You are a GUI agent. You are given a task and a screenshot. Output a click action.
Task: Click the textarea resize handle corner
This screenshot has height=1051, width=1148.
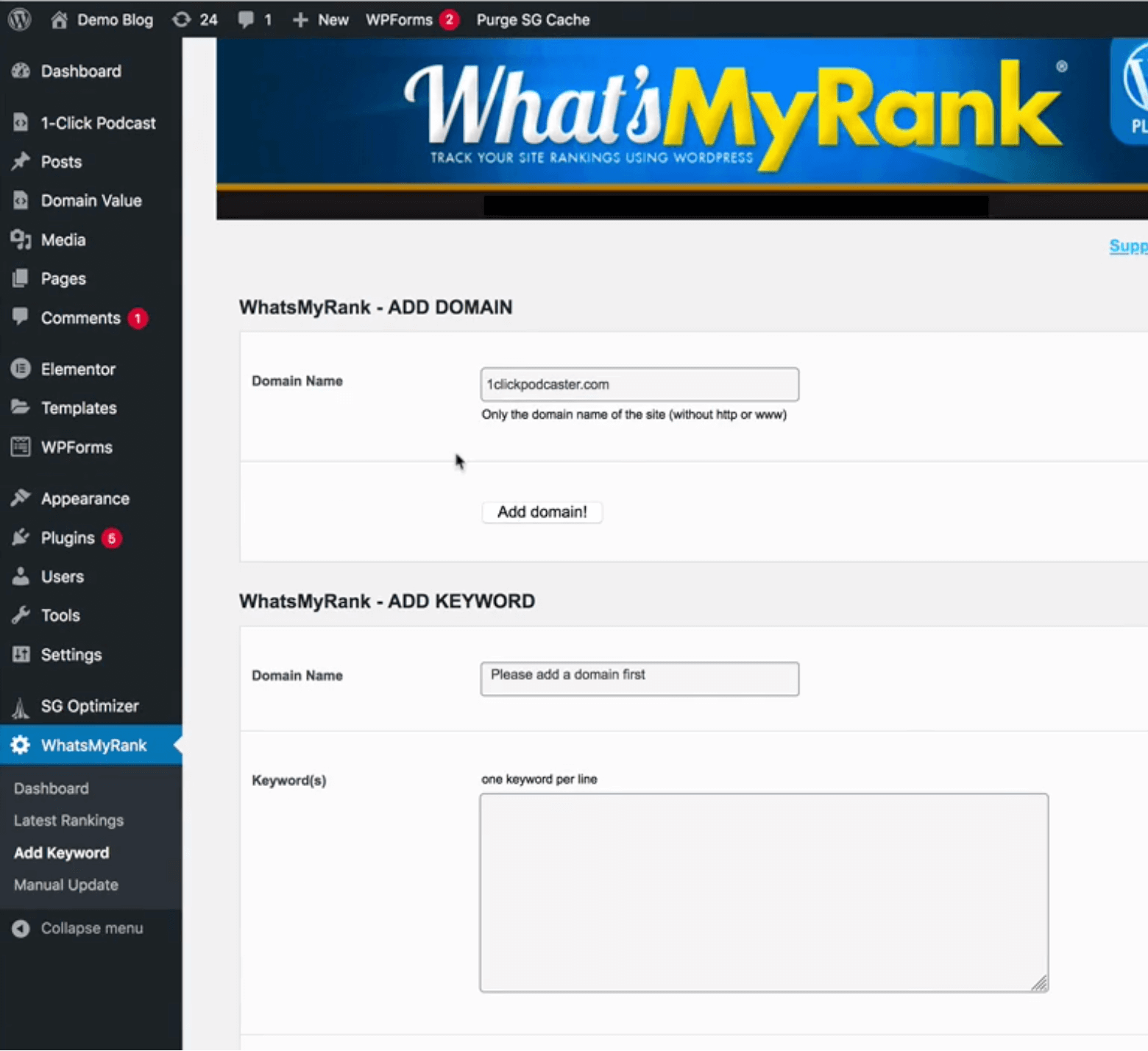[x=1039, y=983]
